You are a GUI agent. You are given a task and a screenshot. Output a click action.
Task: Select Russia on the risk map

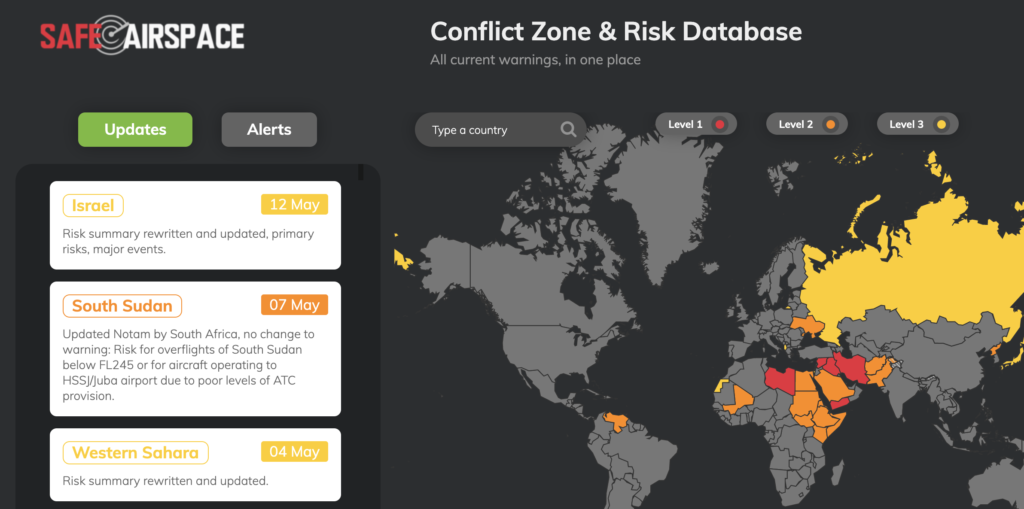(x=900, y=260)
